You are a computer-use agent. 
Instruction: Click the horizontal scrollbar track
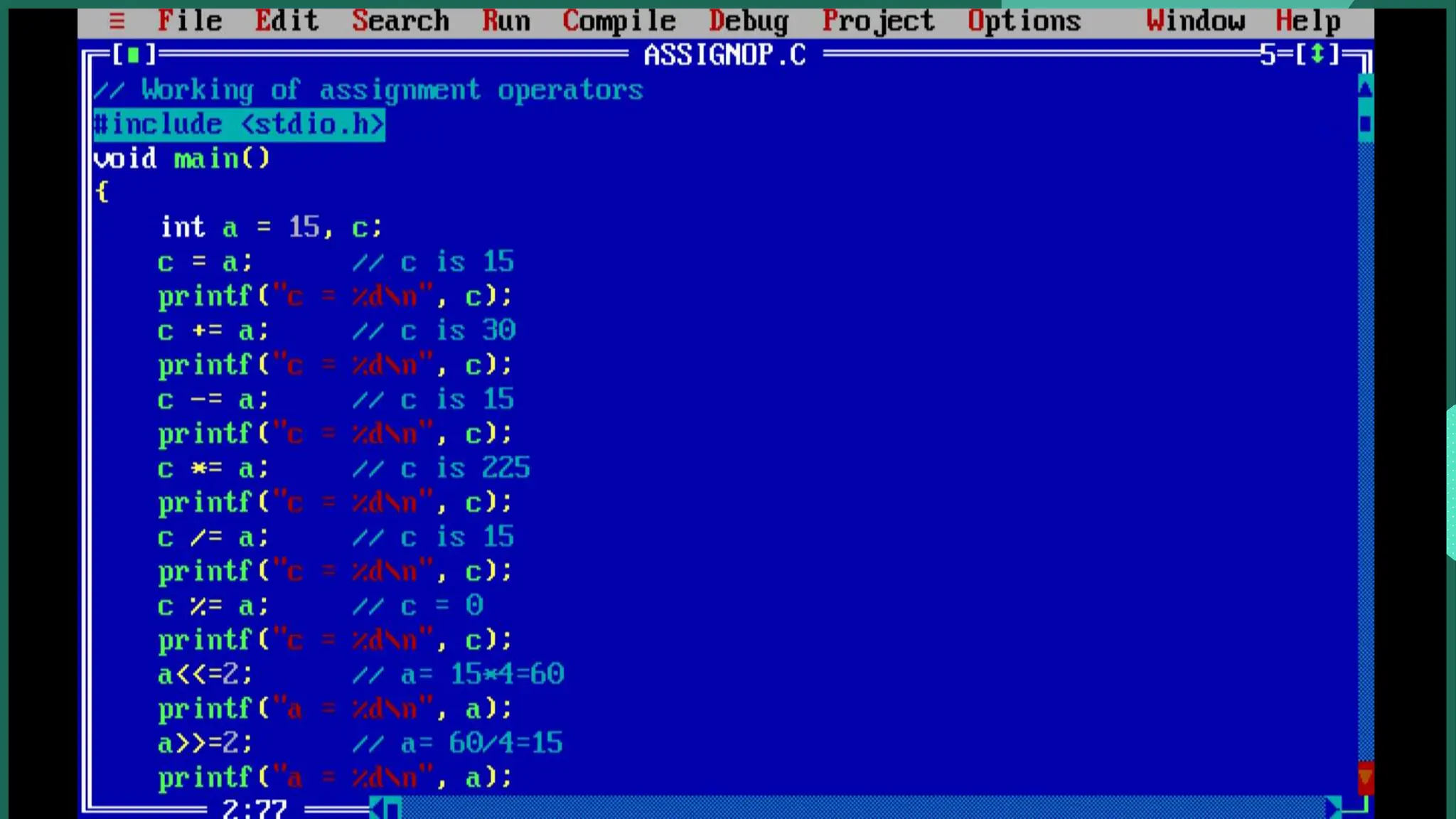pos(863,808)
